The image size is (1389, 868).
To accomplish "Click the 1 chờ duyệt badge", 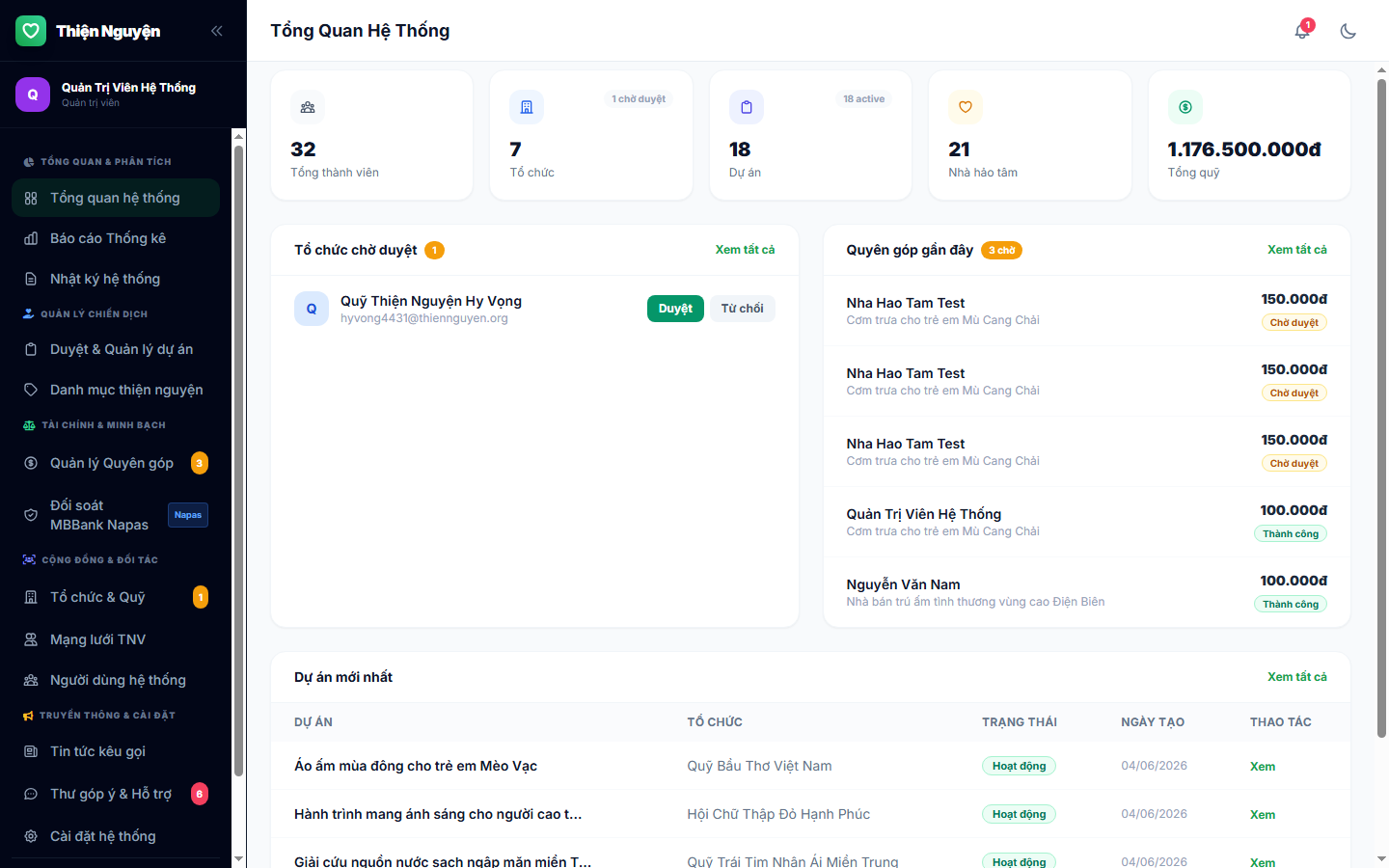I will (x=639, y=99).
